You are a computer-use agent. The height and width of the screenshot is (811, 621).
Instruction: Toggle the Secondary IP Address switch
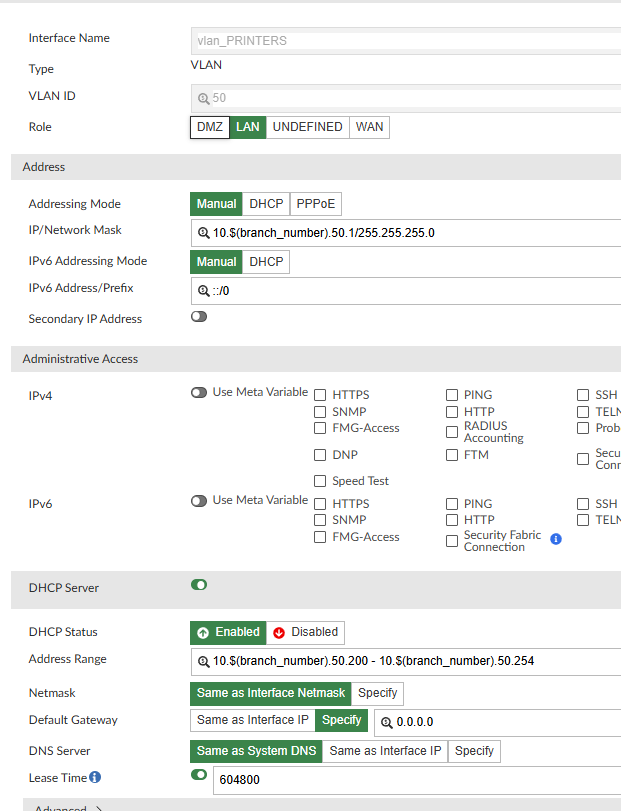(199, 317)
